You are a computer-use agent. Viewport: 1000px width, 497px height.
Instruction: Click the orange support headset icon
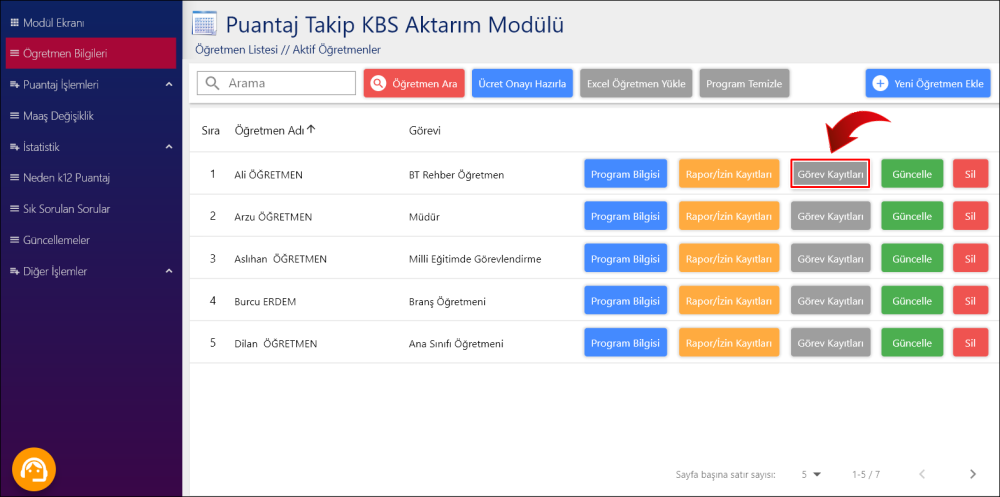[x=34, y=468]
